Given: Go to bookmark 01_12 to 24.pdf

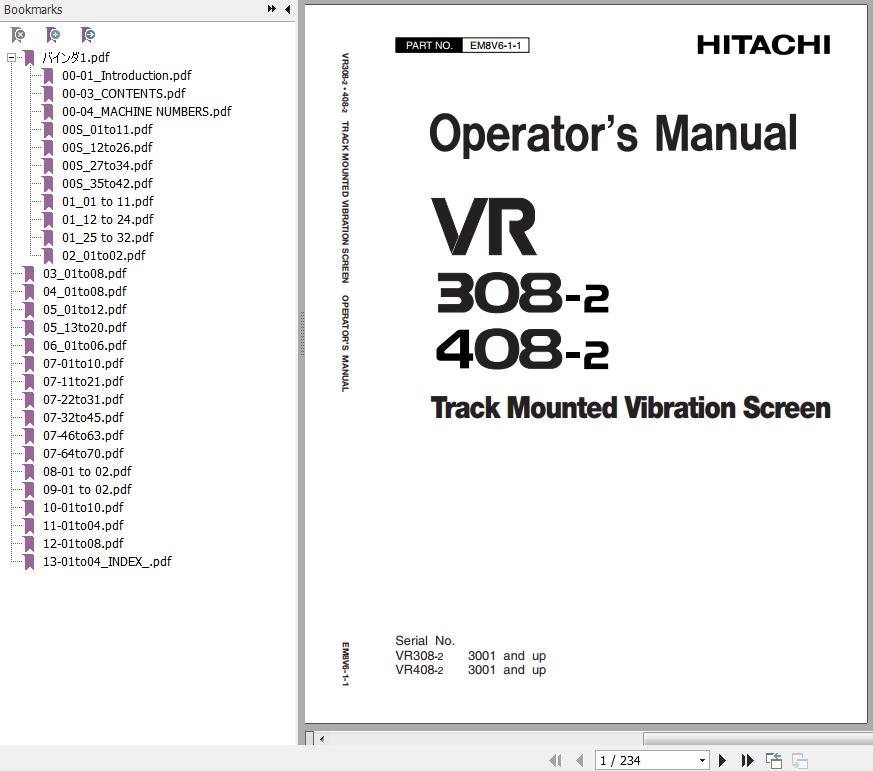Looking at the screenshot, I should (107, 219).
